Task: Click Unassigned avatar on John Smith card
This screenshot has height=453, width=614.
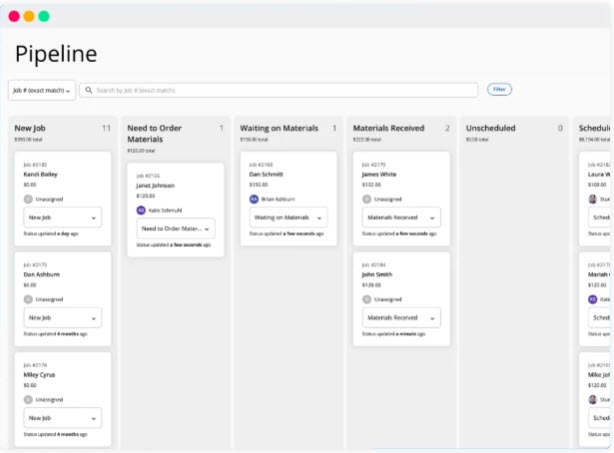Action: [367, 299]
